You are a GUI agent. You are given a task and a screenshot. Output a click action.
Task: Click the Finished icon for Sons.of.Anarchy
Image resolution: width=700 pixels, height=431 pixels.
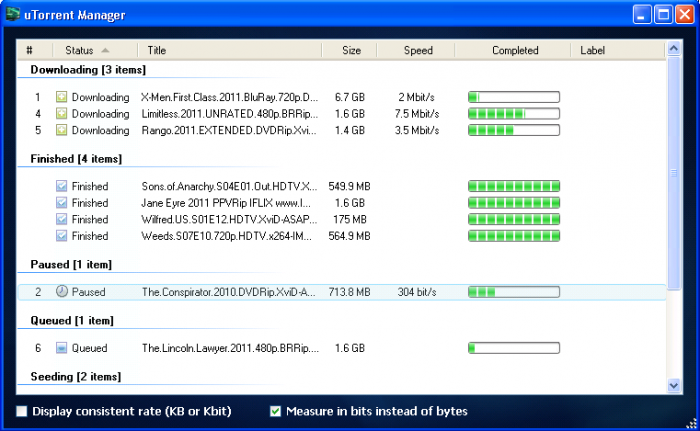click(61, 186)
